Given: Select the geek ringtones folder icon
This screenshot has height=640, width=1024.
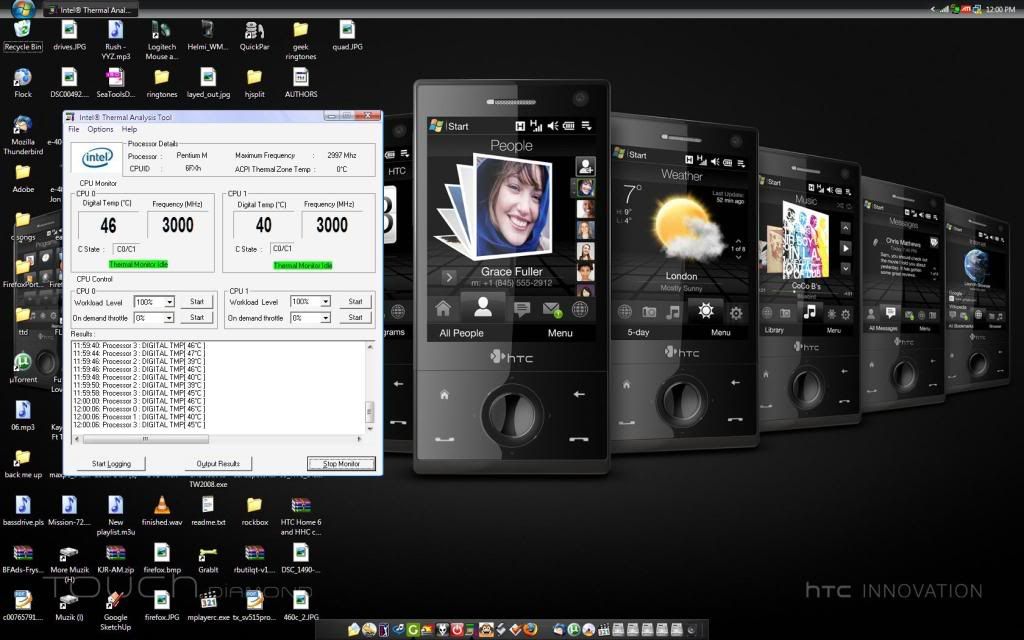Looking at the screenshot, I should 300,40.
